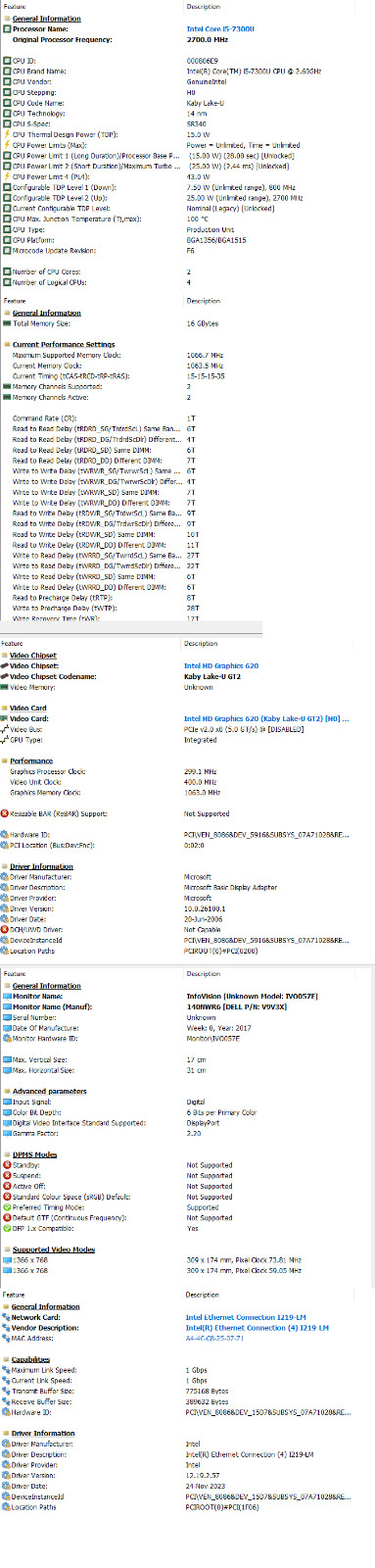Click the icon next to CPU ID
Viewport: 375px width, 1568px height.
[7, 61]
